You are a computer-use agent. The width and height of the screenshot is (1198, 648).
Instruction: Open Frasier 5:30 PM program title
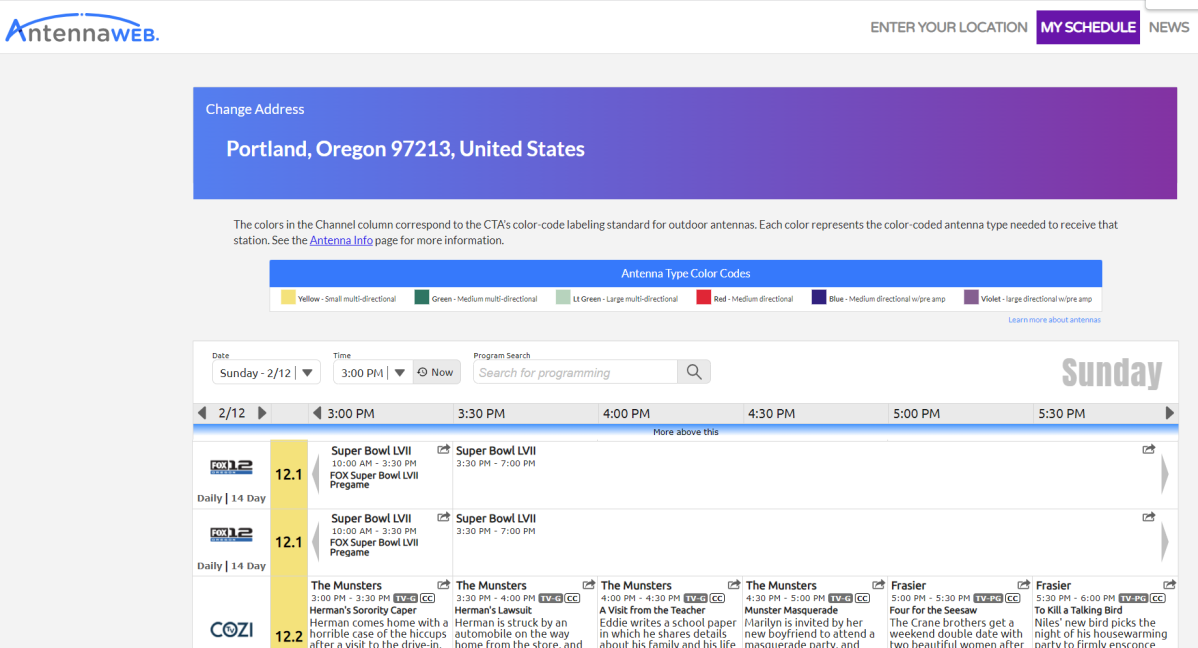pyautogui.click(x=1053, y=585)
